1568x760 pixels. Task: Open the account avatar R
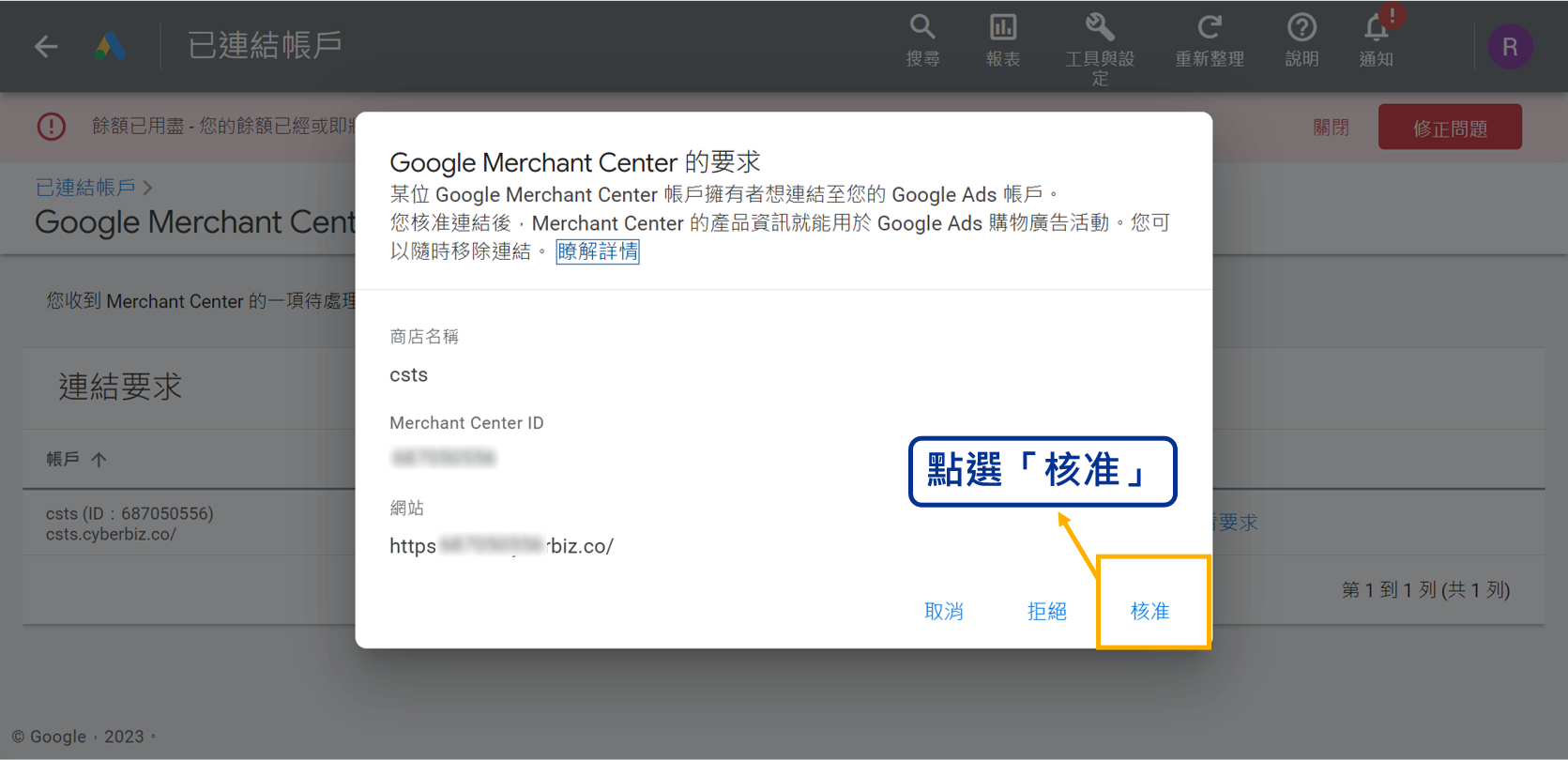(1510, 47)
